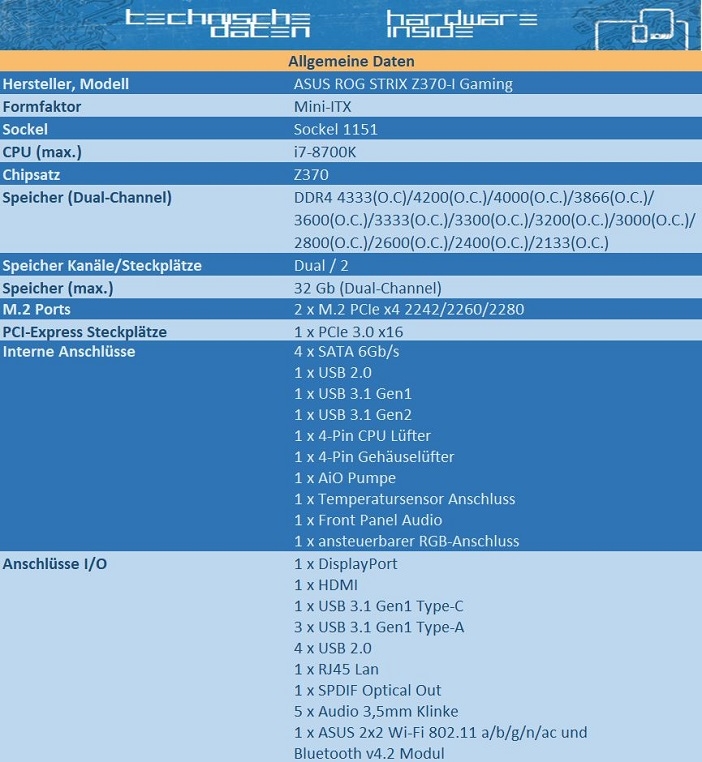Select the 'Sockel' row label
Image resolution: width=702 pixels, height=762 pixels.
pyautogui.click(x=25, y=129)
